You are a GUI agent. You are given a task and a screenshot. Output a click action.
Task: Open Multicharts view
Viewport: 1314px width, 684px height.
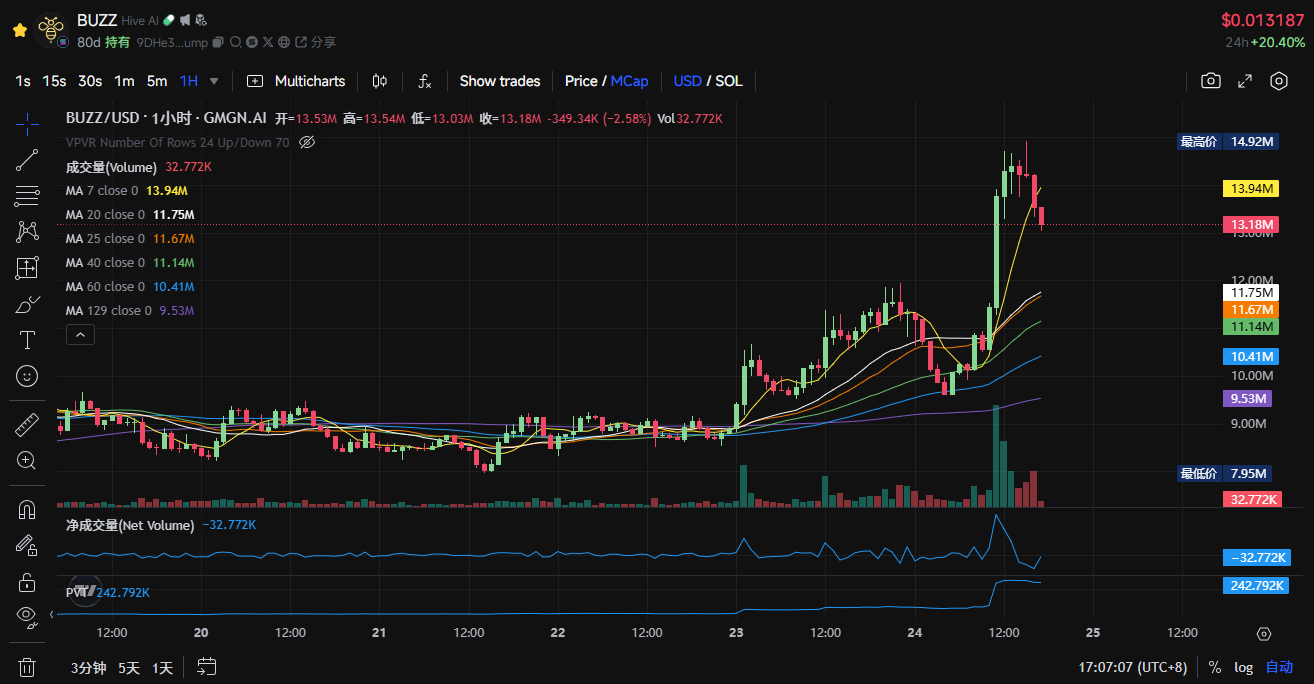click(x=297, y=81)
